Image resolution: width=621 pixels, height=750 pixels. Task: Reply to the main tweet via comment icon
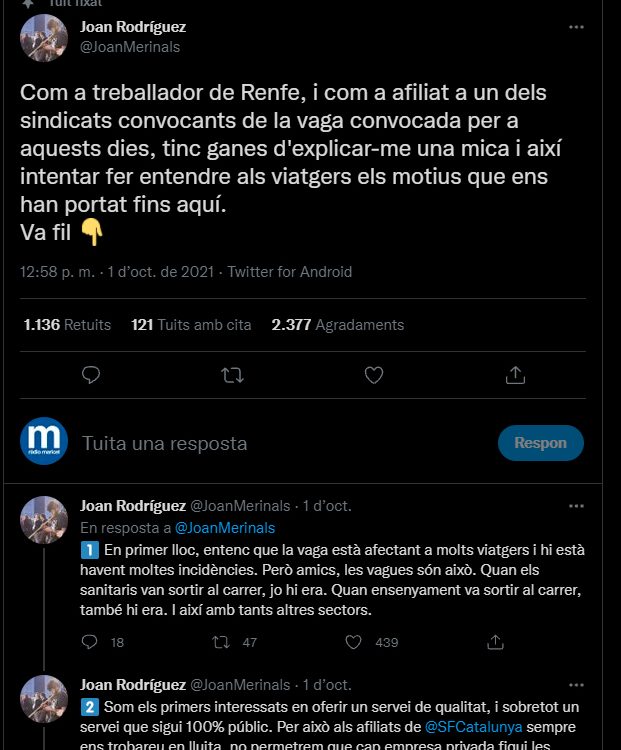tap(90, 375)
